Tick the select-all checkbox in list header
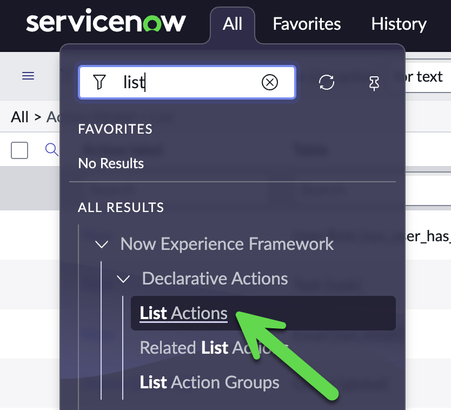 19,150
